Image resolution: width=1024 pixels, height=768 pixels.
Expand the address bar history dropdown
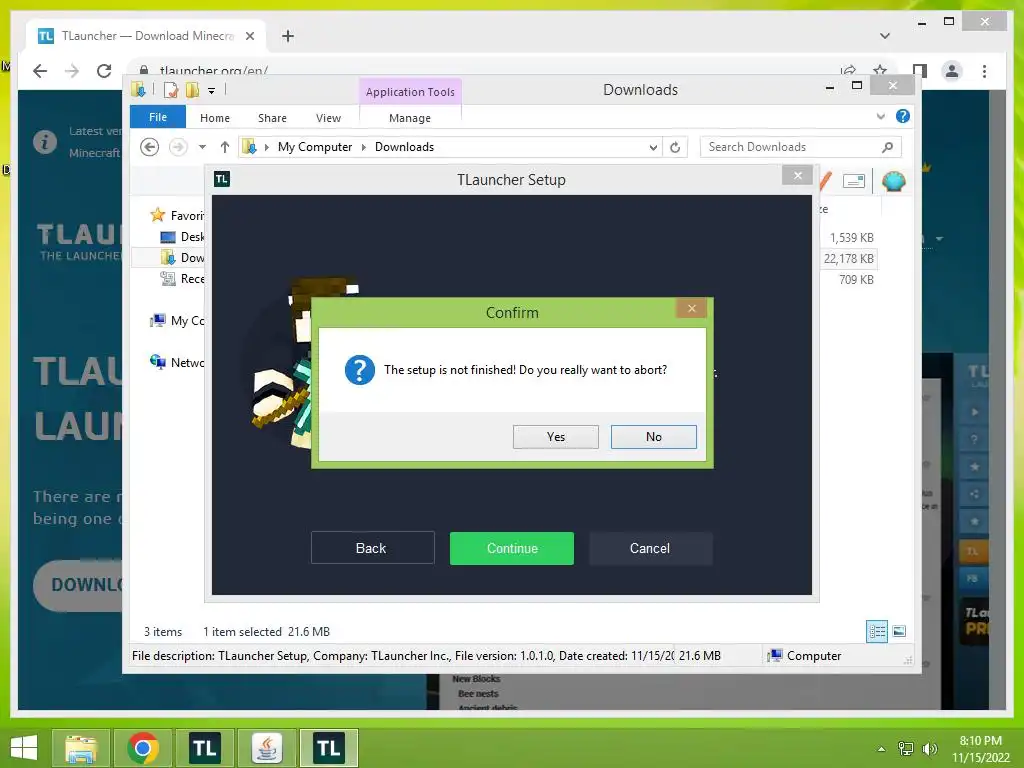pos(653,148)
